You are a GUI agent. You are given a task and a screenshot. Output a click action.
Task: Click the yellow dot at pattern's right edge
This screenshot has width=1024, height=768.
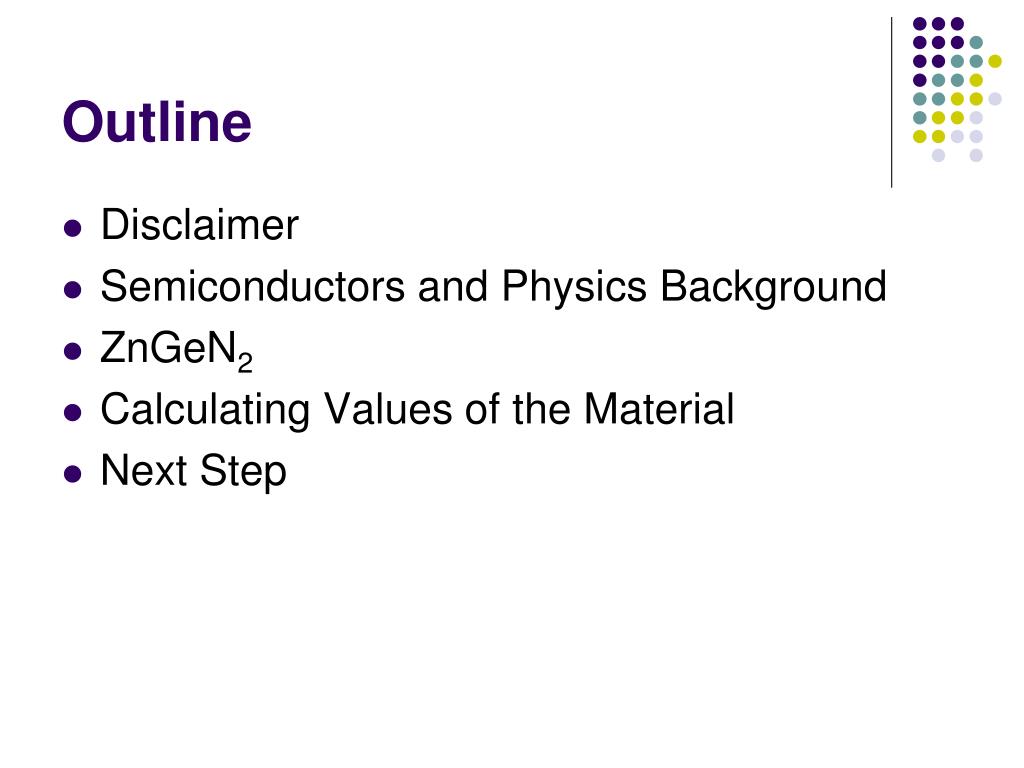[995, 61]
